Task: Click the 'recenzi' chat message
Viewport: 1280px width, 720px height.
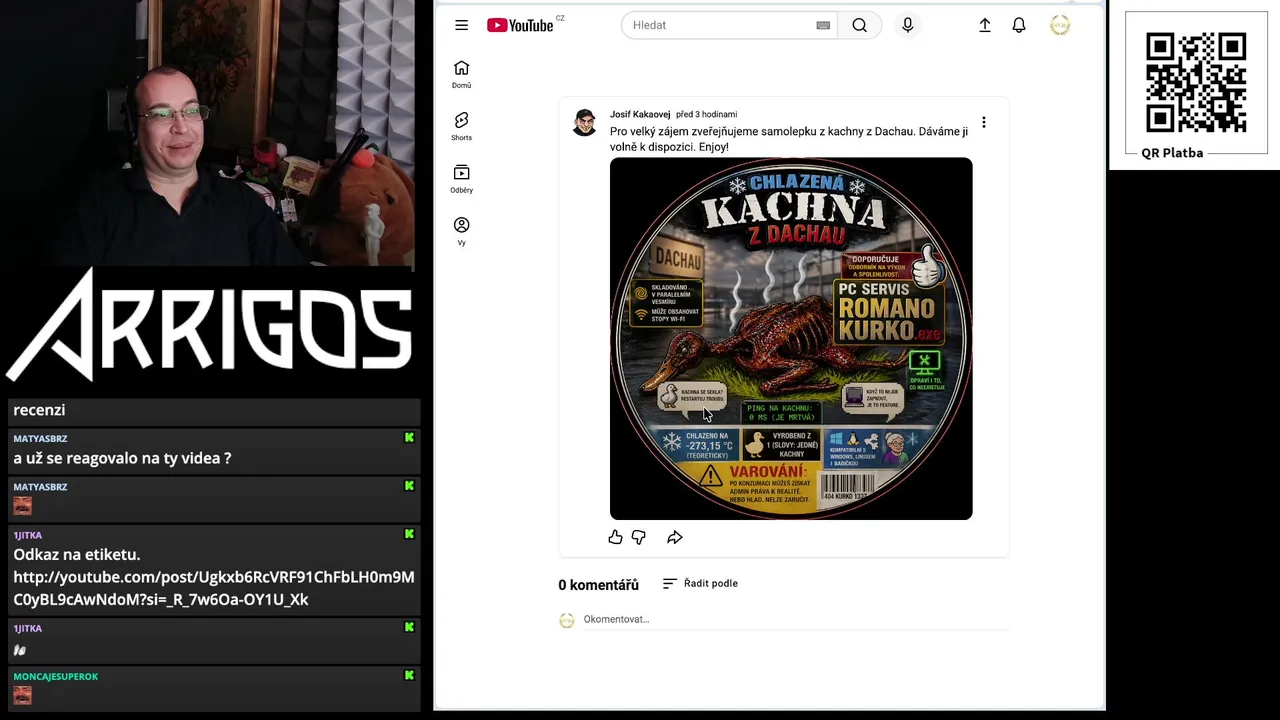Action: point(39,410)
